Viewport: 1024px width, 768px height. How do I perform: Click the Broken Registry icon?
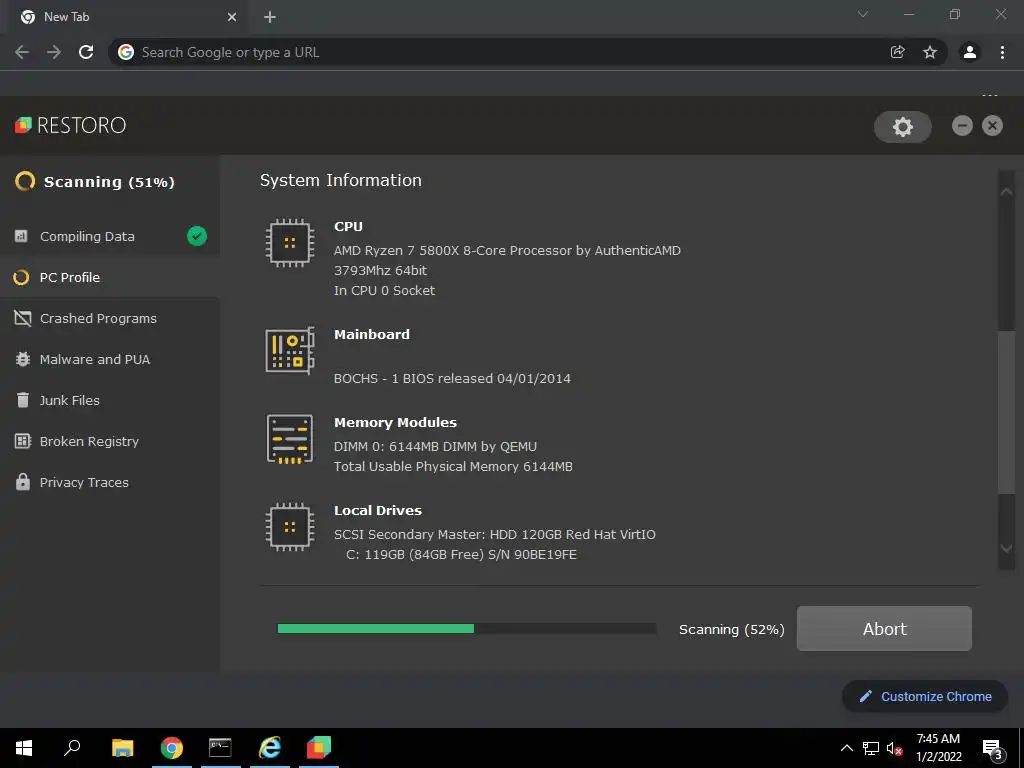(23, 441)
